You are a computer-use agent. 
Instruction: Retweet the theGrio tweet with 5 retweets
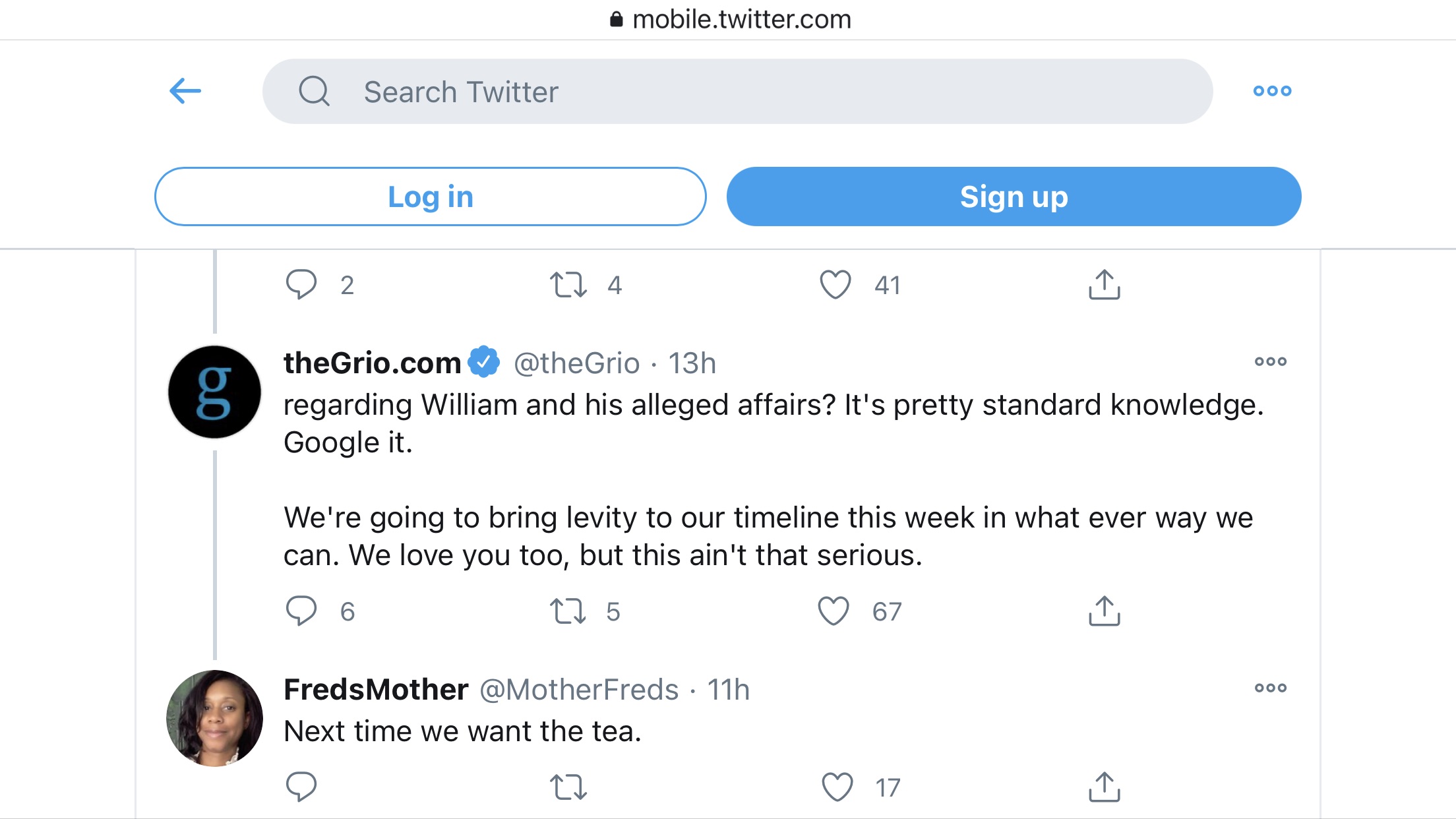tap(568, 611)
